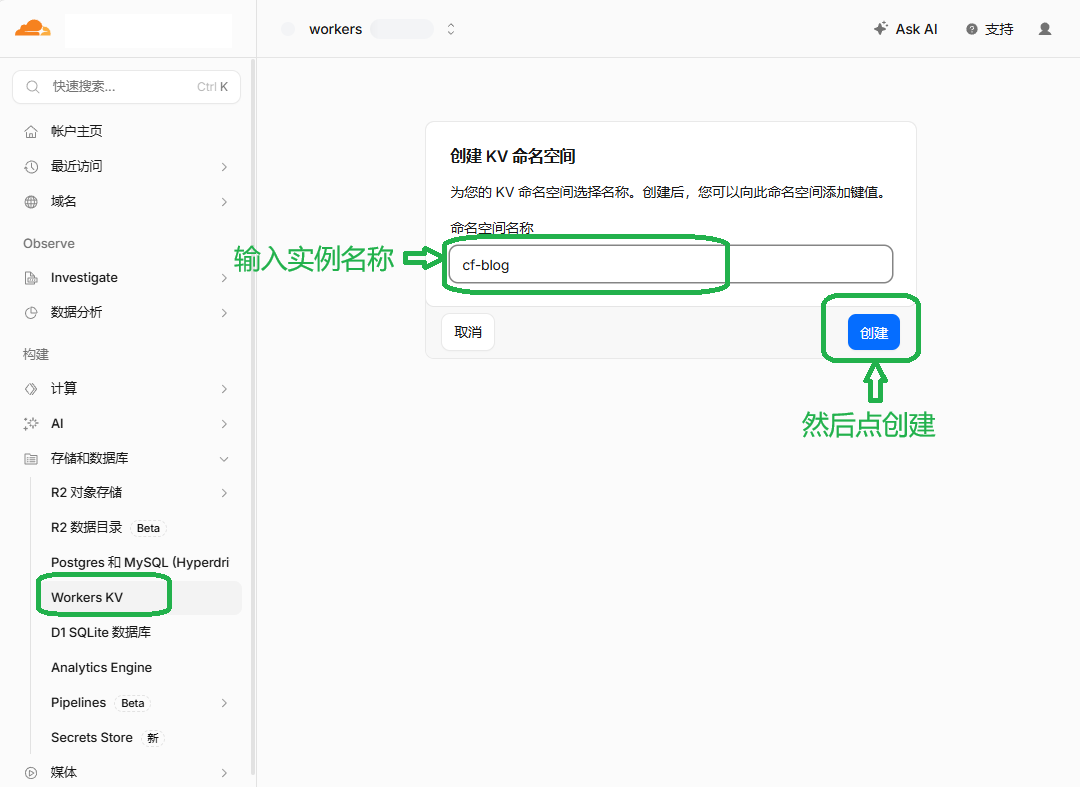Viewport: 1080px width, 787px height.
Task: Click the 命名空间名称 field label
Action: [x=492, y=228]
